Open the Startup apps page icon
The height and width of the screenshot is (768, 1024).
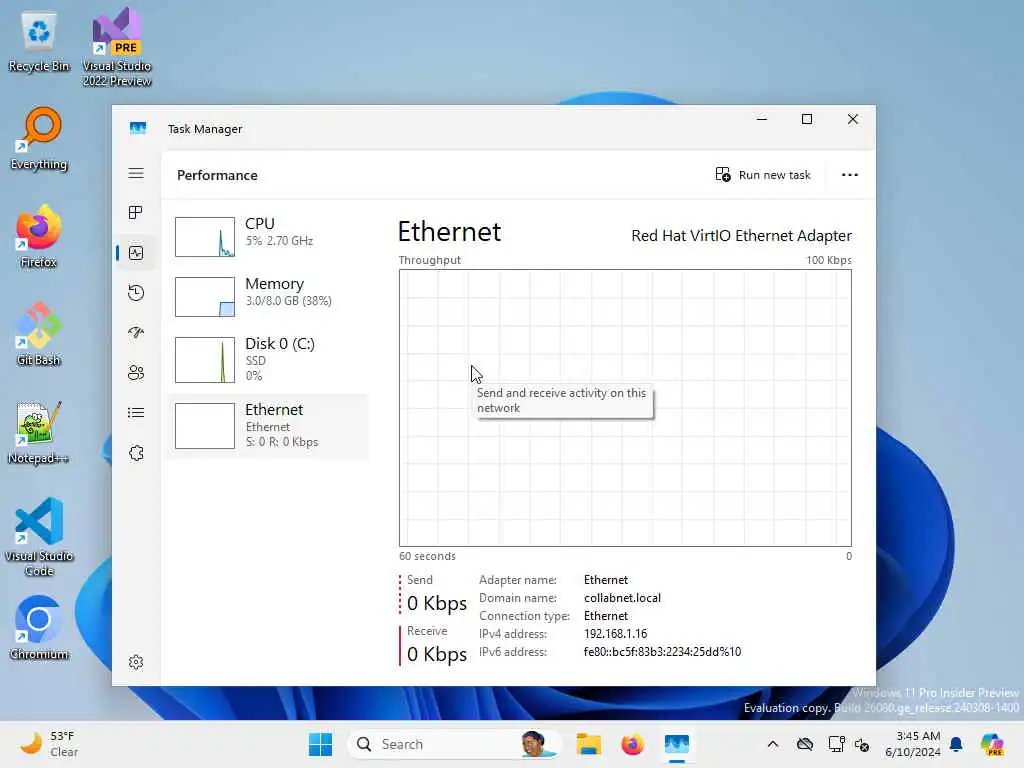click(x=136, y=332)
